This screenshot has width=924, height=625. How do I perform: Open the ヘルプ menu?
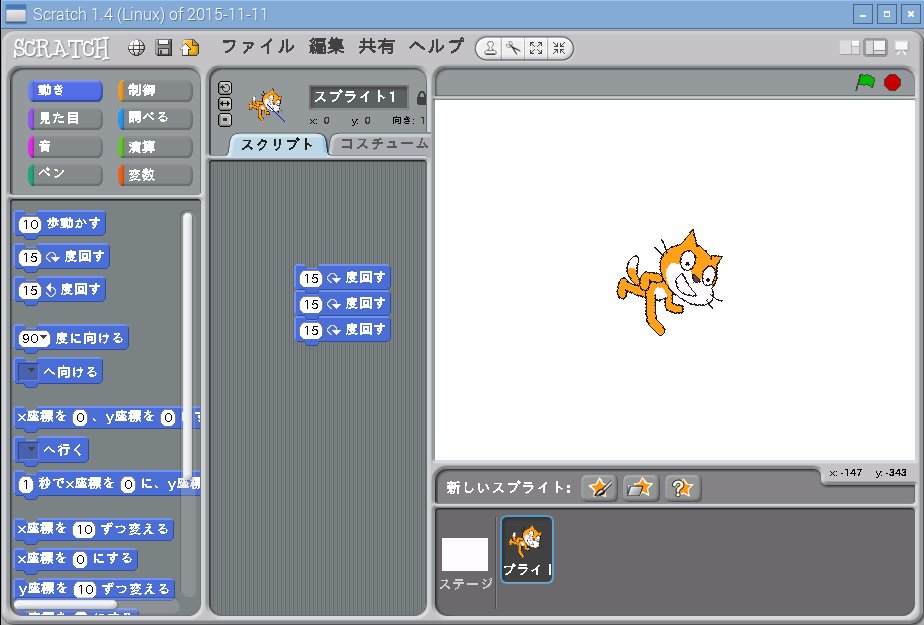click(x=436, y=47)
